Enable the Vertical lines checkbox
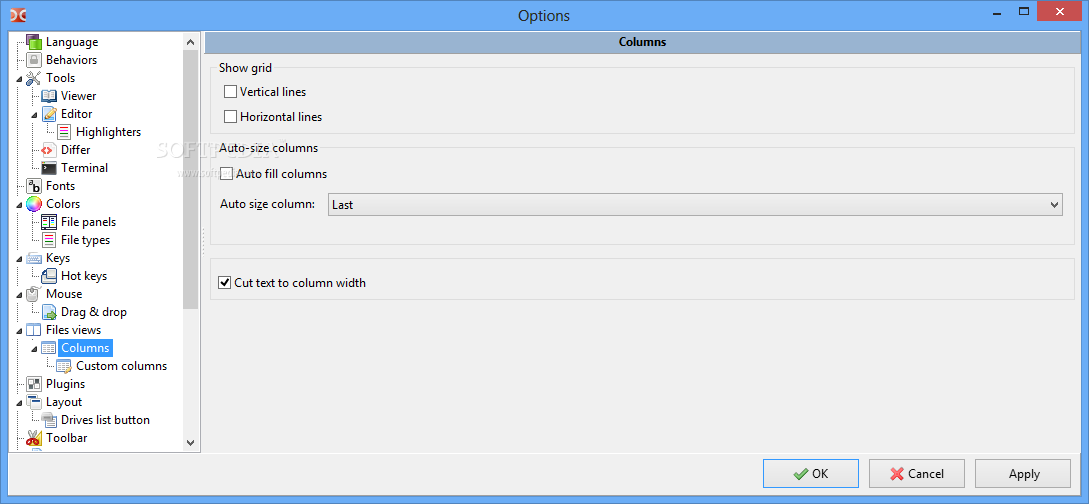Screen dimensions: 1089x504 click(x=231, y=92)
